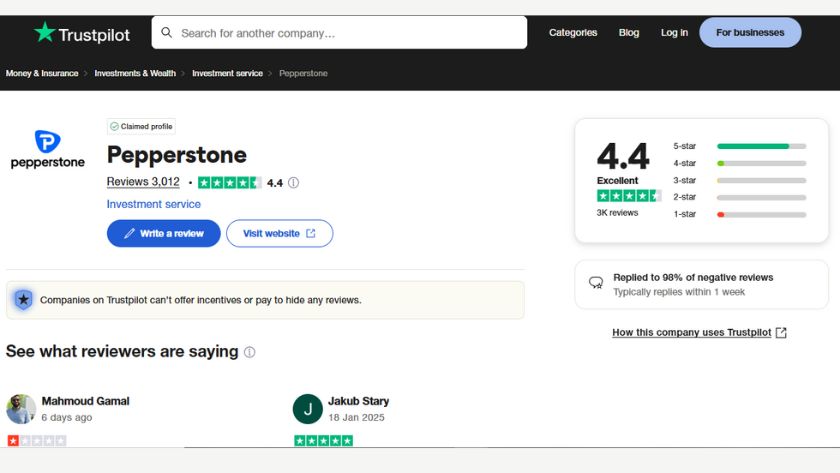Open How this company uses Trustpilot link
840x473 pixels.
point(692,333)
